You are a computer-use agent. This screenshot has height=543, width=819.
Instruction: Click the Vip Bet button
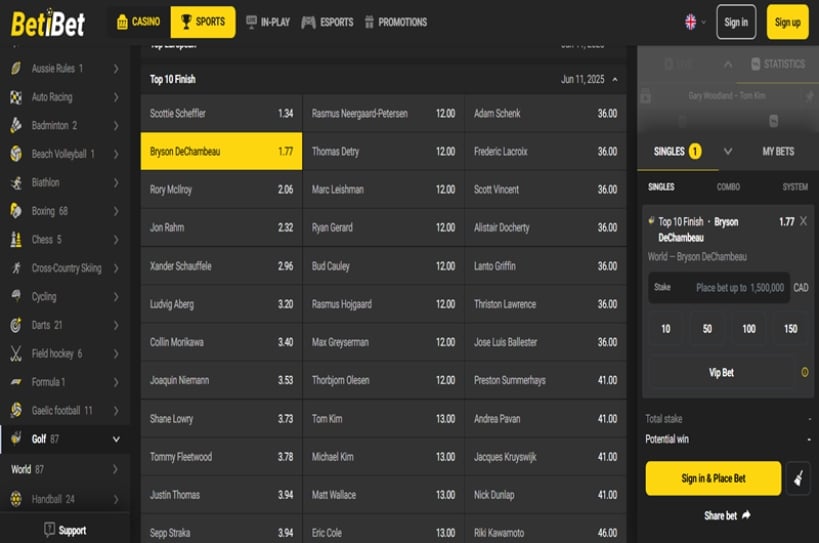pyautogui.click(x=721, y=373)
